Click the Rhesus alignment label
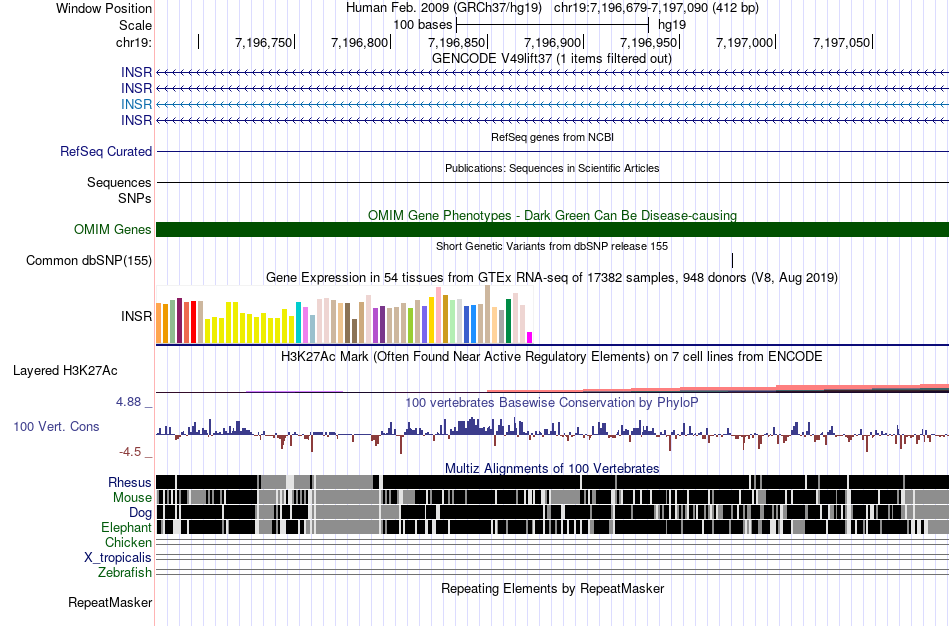Image resolution: width=950 pixels, height=626 pixels. [130, 482]
